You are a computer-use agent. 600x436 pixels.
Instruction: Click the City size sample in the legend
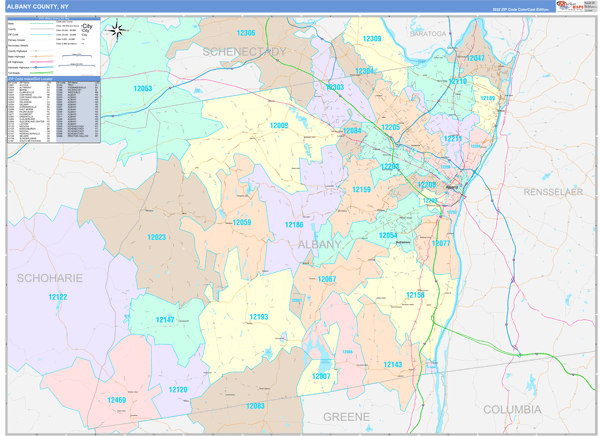[85, 26]
